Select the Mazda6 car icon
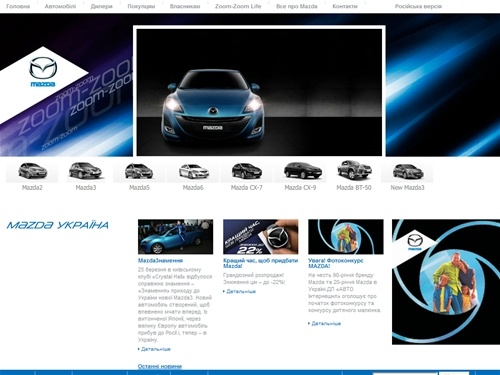The width and height of the screenshot is (500, 375). (x=193, y=171)
